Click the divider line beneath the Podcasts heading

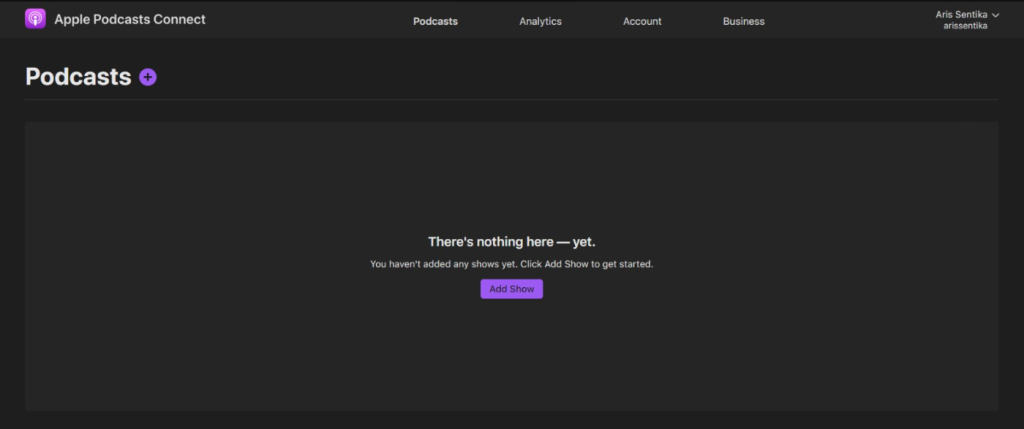pyautogui.click(x=511, y=100)
